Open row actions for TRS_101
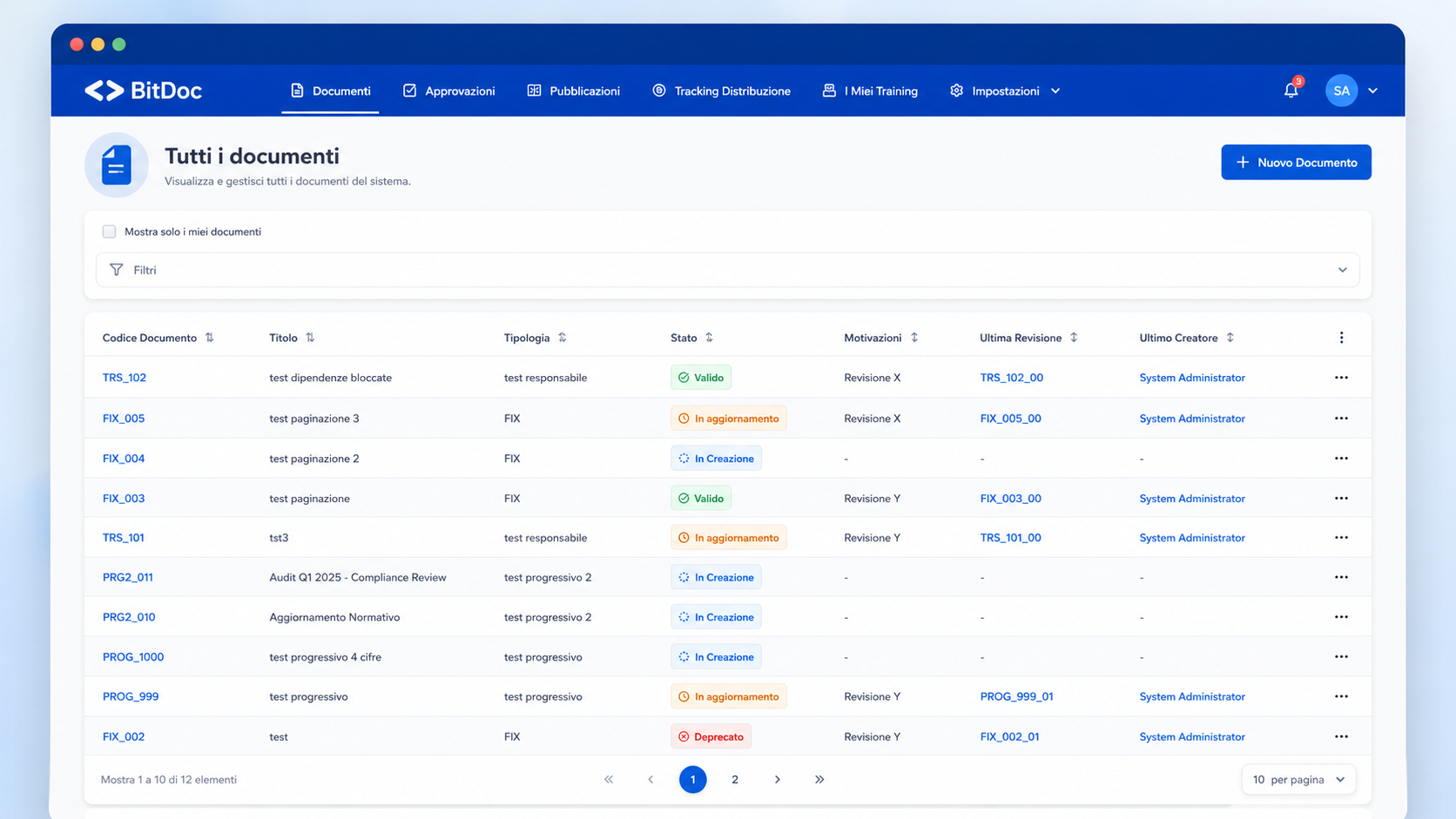Screen dimensions: 1456x819 [1341, 538]
